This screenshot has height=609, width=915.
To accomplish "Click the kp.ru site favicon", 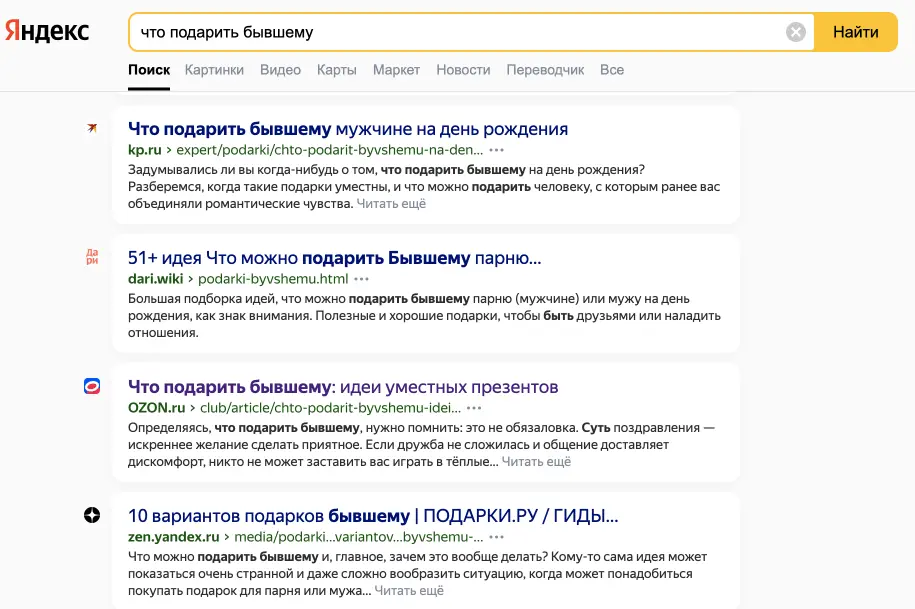I will 92,128.
